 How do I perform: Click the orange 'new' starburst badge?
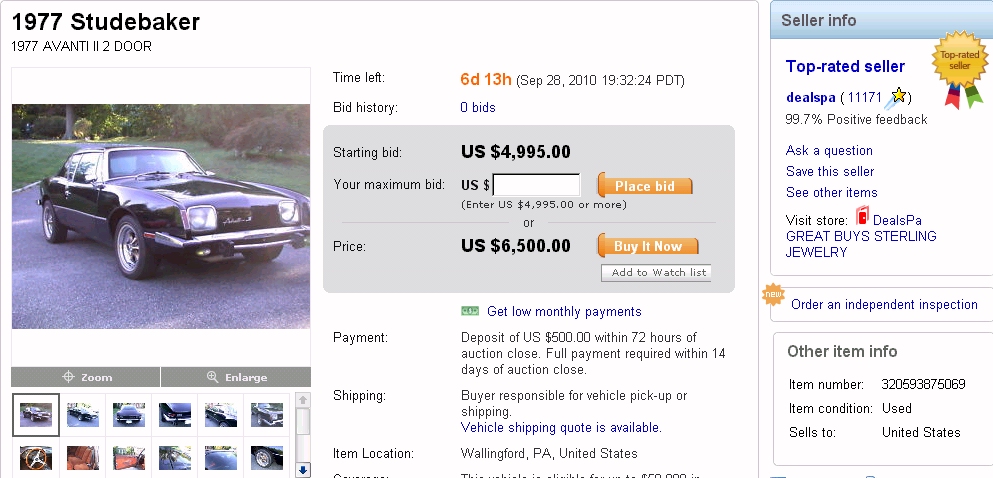coord(773,295)
